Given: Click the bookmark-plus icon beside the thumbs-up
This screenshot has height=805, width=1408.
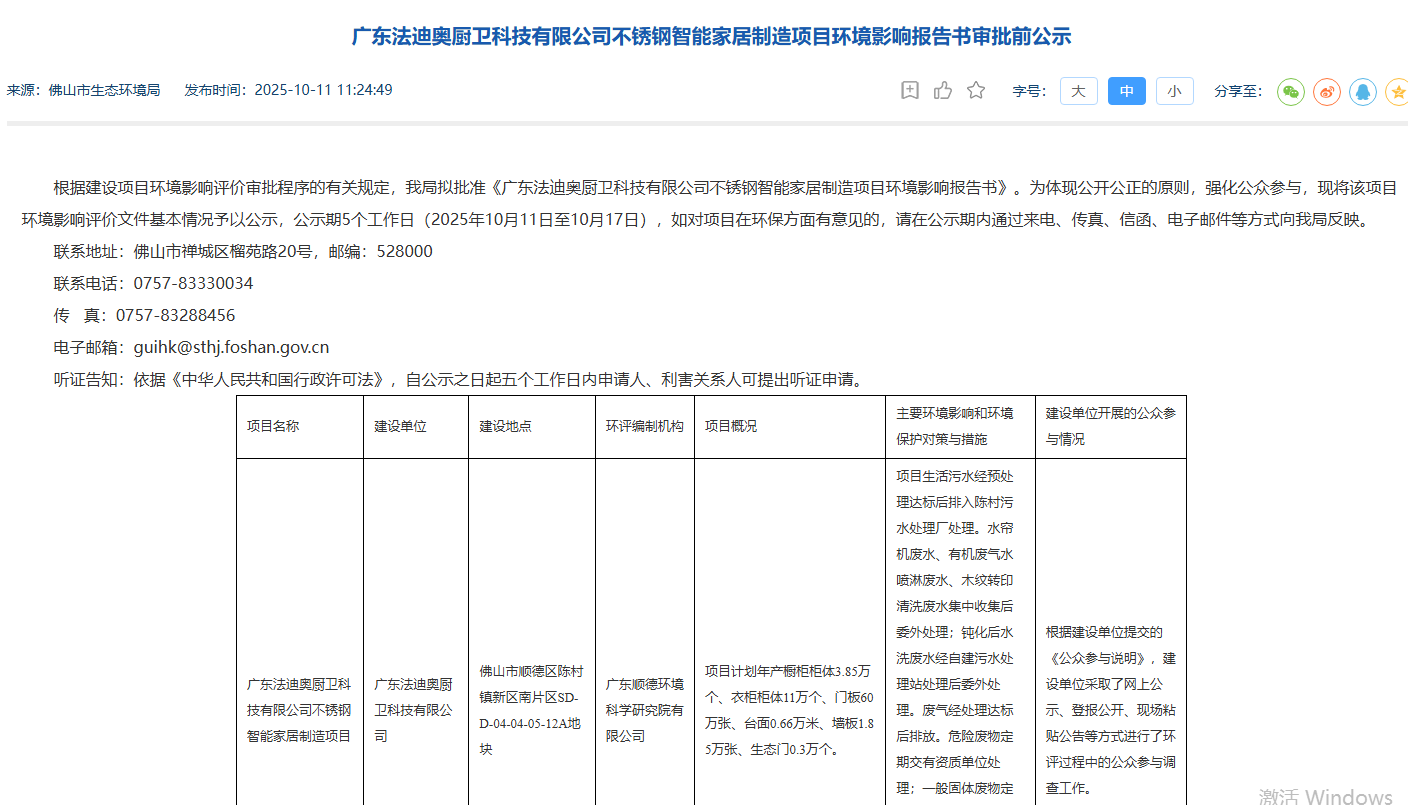Looking at the screenshot, I should click(910, 91).
